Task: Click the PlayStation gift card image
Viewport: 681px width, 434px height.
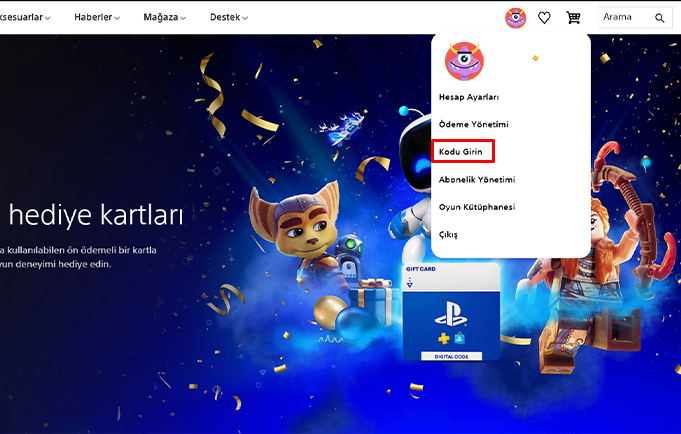Action: [451, 312]
